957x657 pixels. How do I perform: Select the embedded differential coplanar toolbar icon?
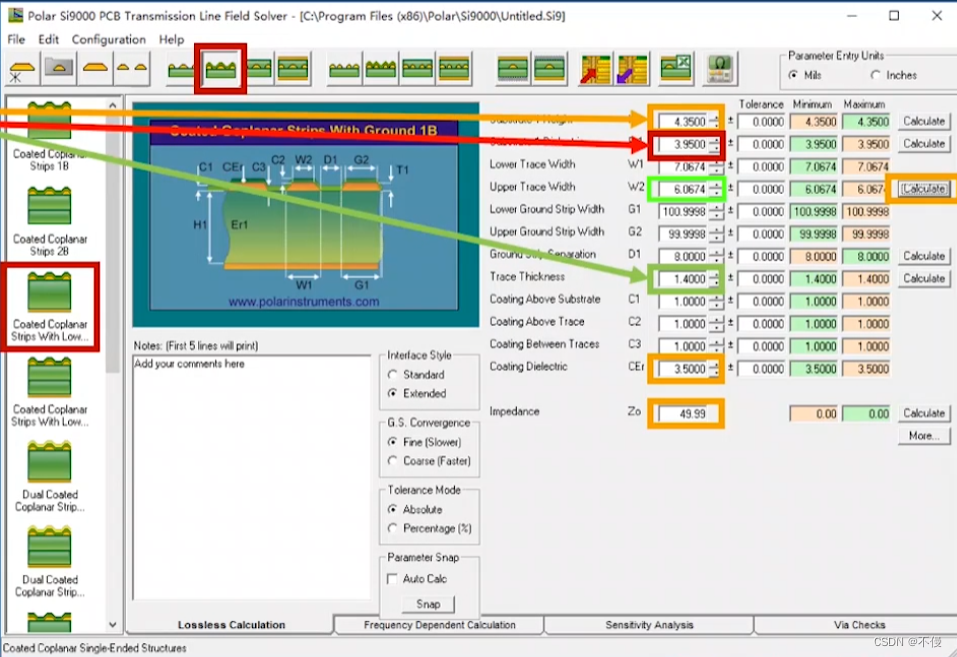point(417,68)
